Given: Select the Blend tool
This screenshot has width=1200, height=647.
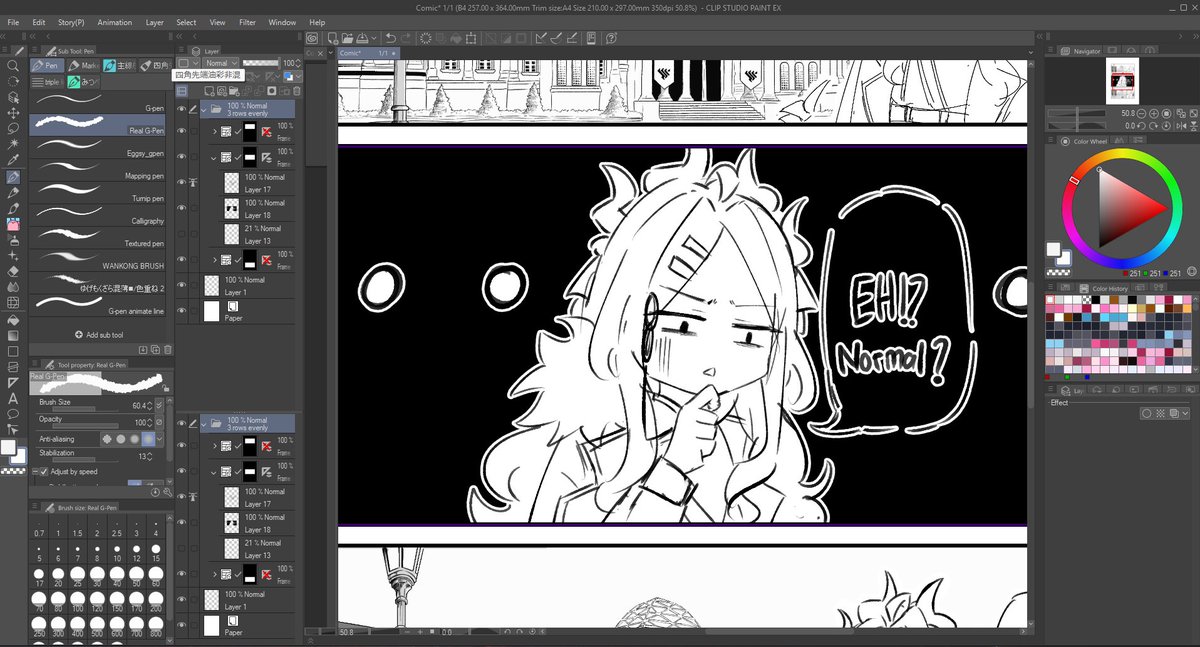Looking at the screenshot, I should tap(13, 286).
